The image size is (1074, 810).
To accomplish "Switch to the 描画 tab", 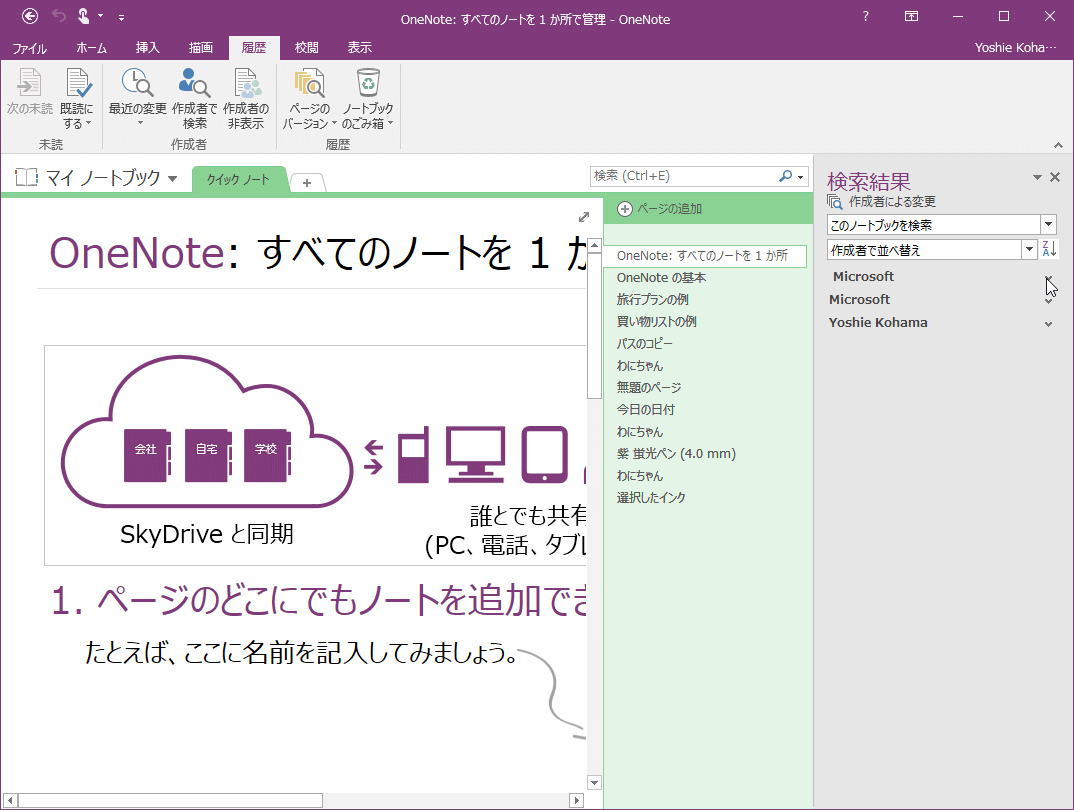I will (201, 48).
